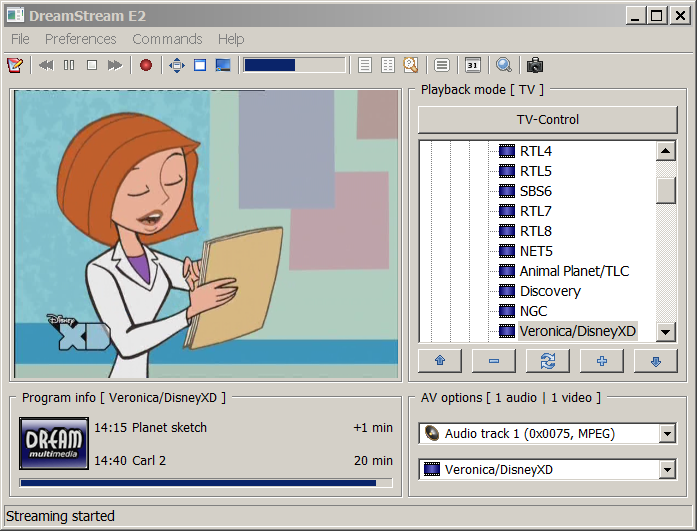Click channel list scrollbar up arrow

point(665,151)
